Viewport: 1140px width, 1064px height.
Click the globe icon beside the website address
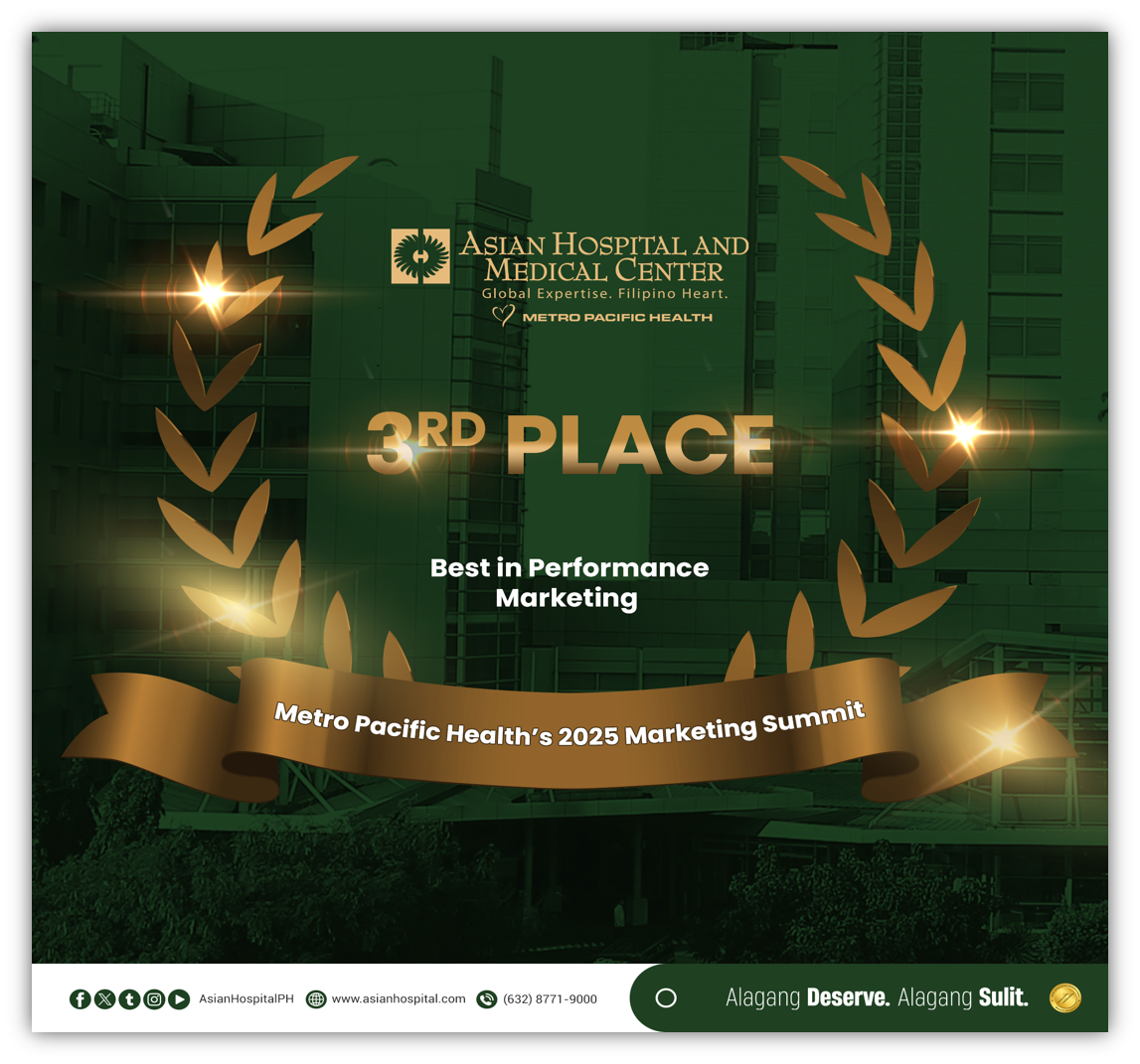[316, 999]
